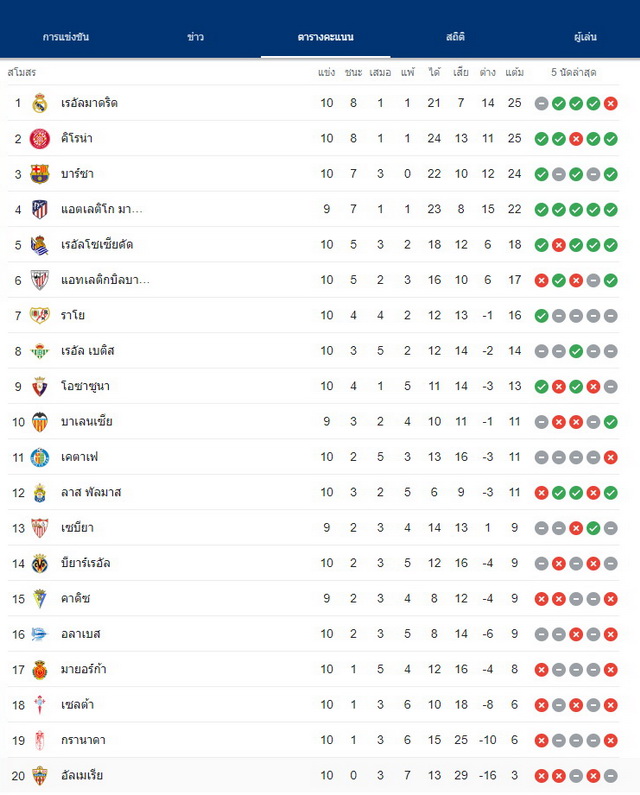
Task: Click the Girona club crest
Action: point(40,138)
